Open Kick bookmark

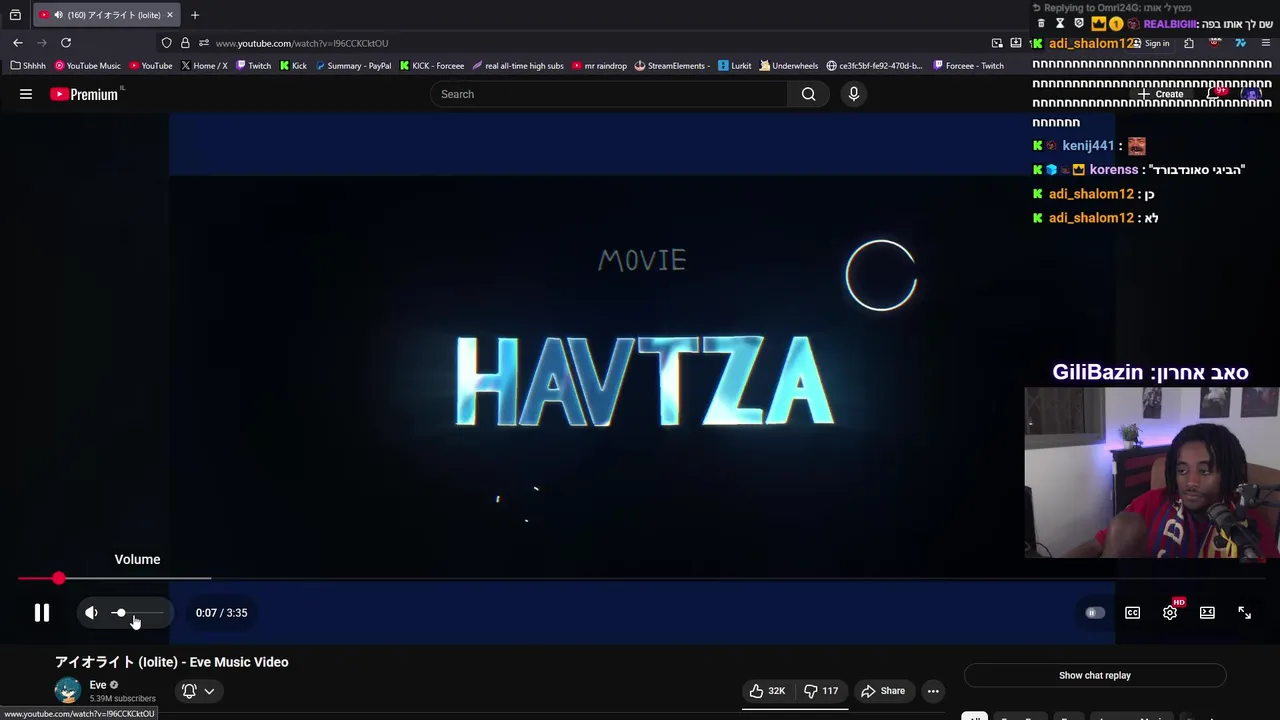pos(293,66)
